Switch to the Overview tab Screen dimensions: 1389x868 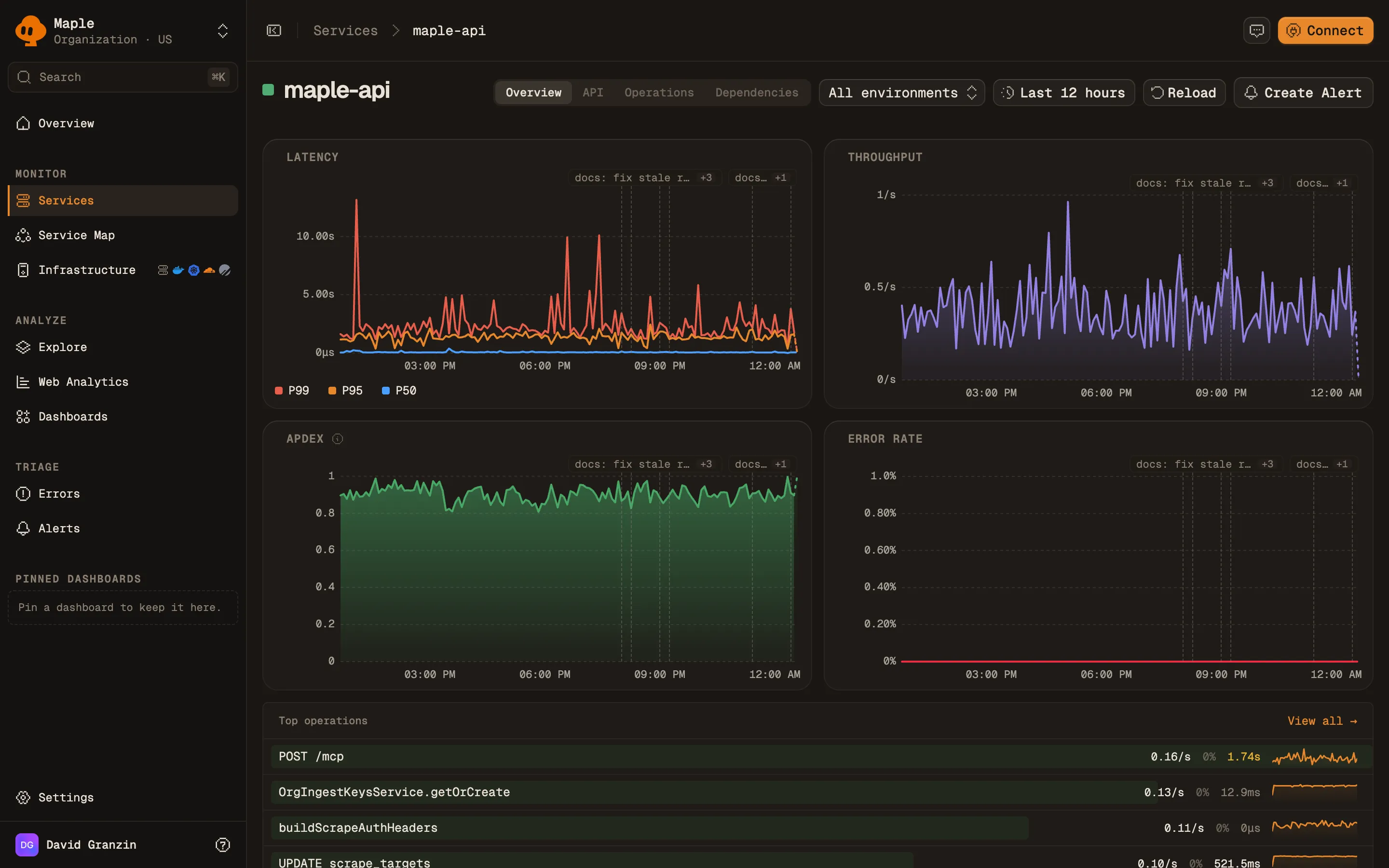pos(533,93)
